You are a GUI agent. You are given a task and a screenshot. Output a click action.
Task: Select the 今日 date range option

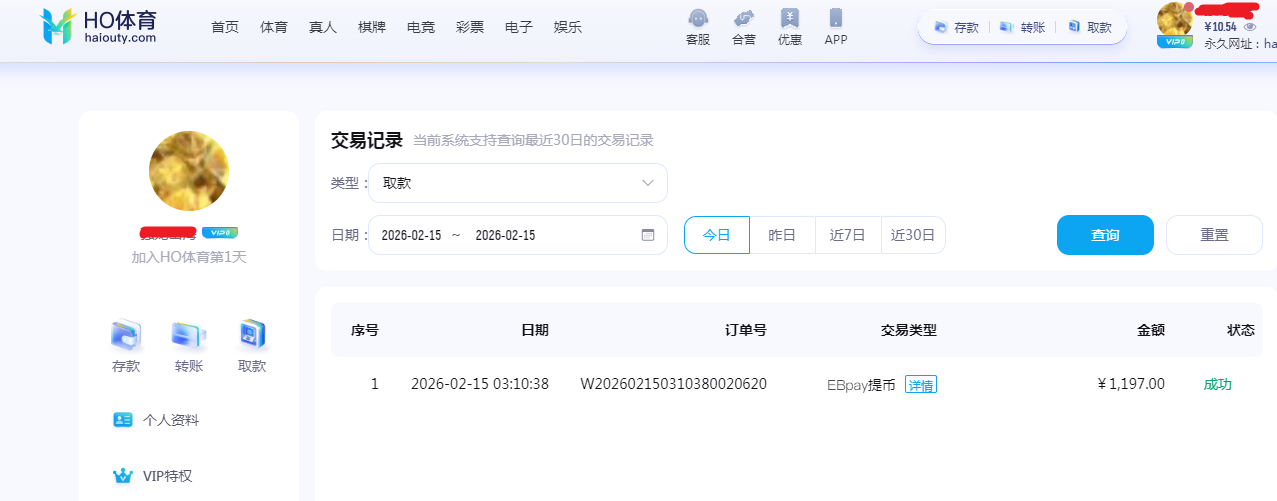(716, 235)
